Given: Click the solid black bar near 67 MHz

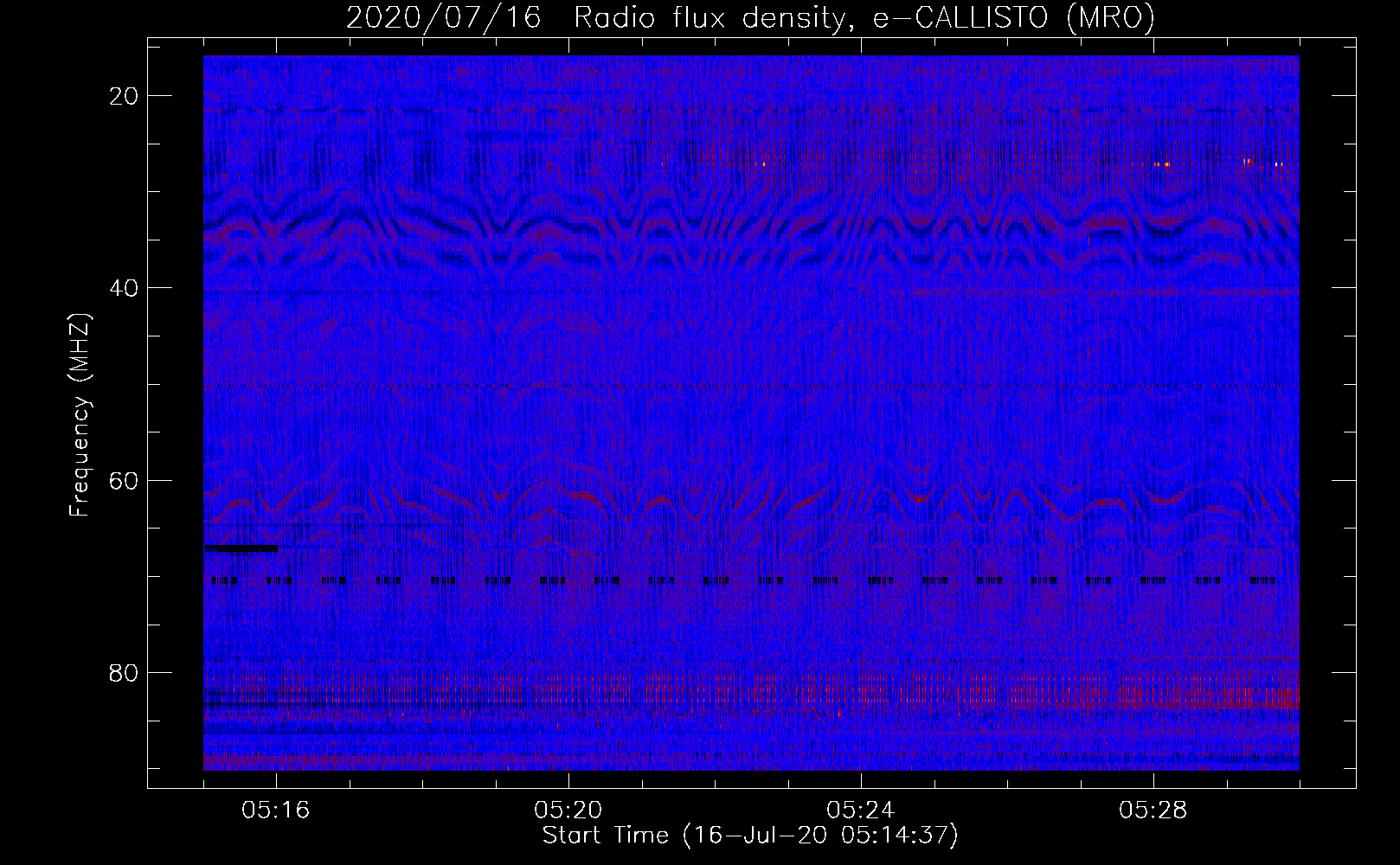Looking at the screenshot, I should click(x=241, y=548).
